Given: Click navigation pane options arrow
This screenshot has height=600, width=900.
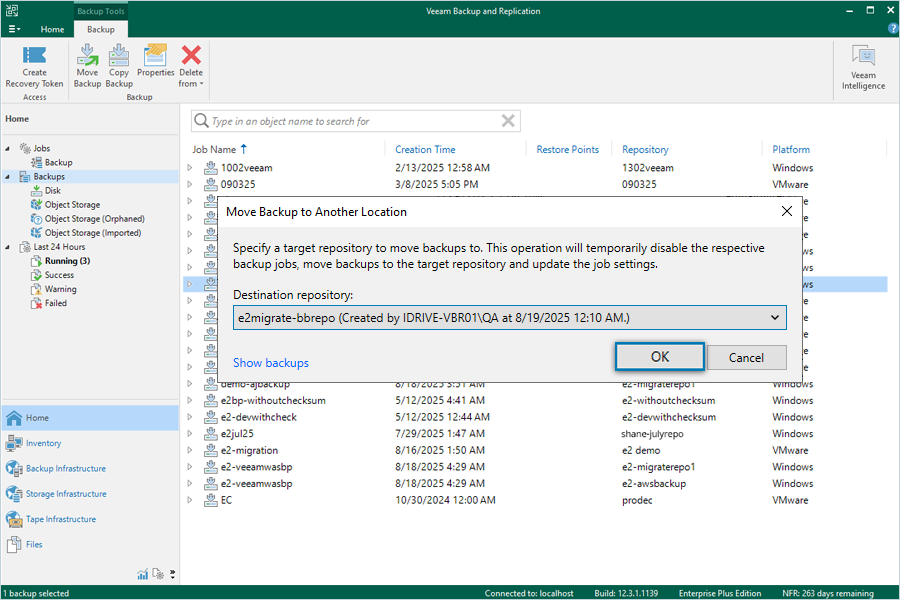Looking at the screenshot, I should 172,574.
